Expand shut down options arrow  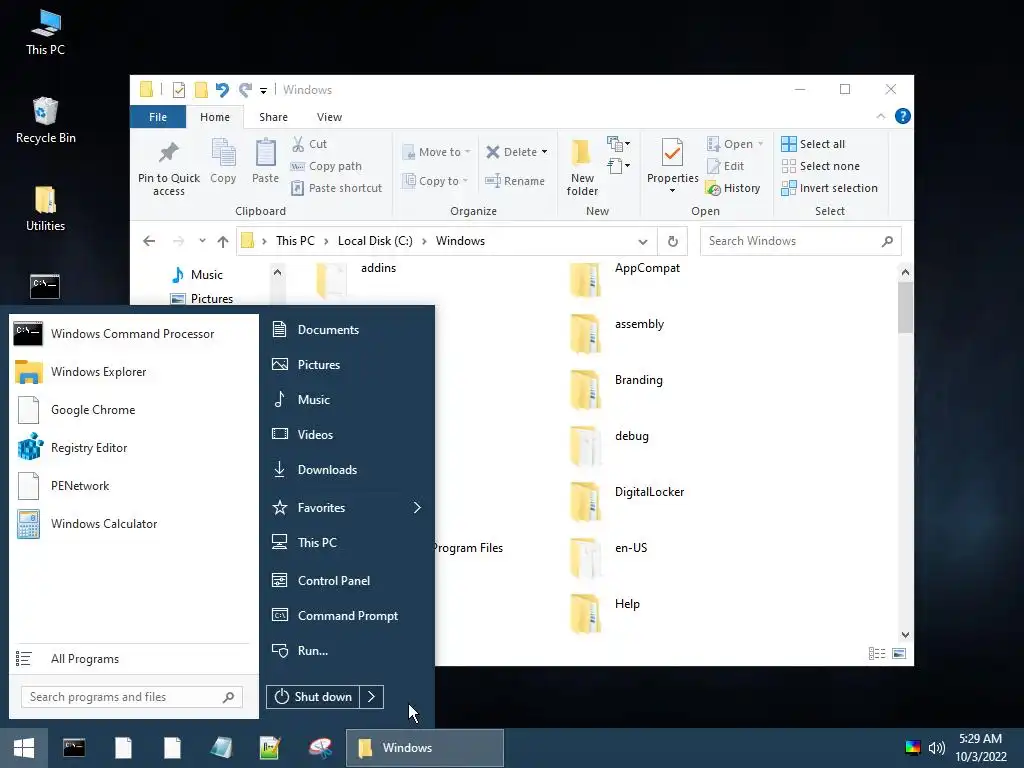coord(372,697)
